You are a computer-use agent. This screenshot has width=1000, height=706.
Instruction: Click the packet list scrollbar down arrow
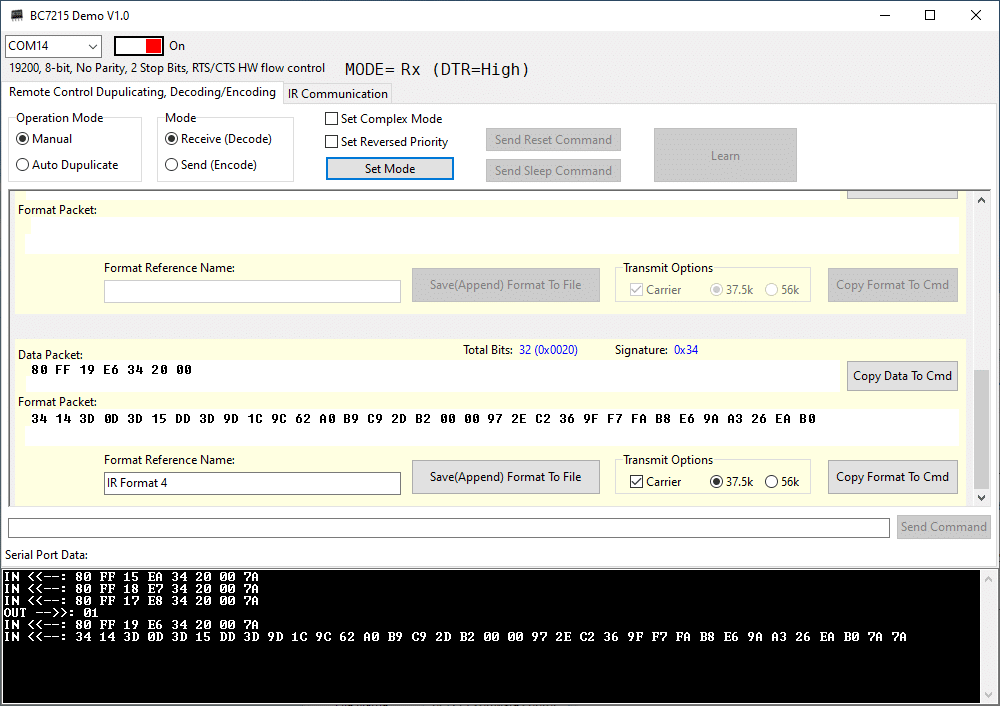click(x=982, y=497)
